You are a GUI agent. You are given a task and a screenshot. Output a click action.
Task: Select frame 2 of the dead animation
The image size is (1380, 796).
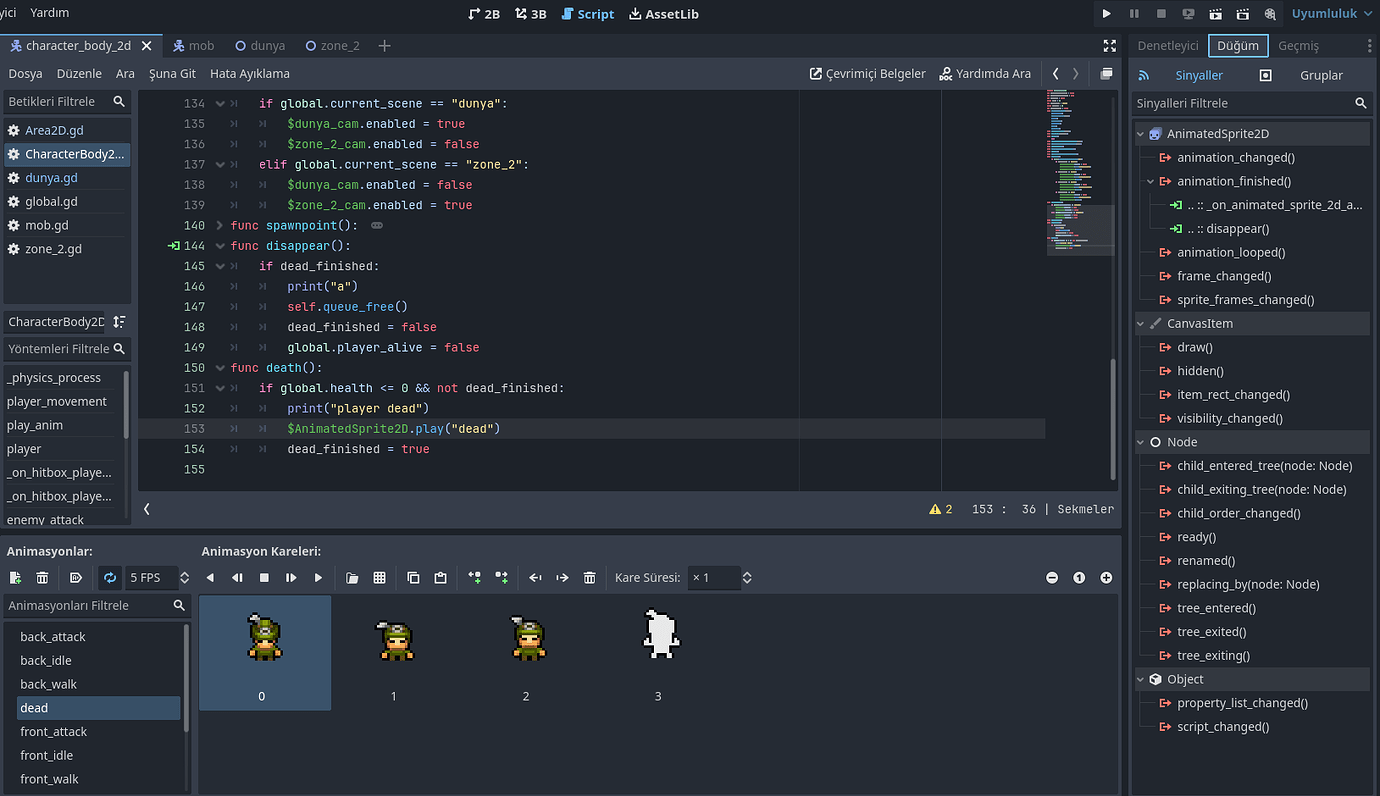point(527,650)
